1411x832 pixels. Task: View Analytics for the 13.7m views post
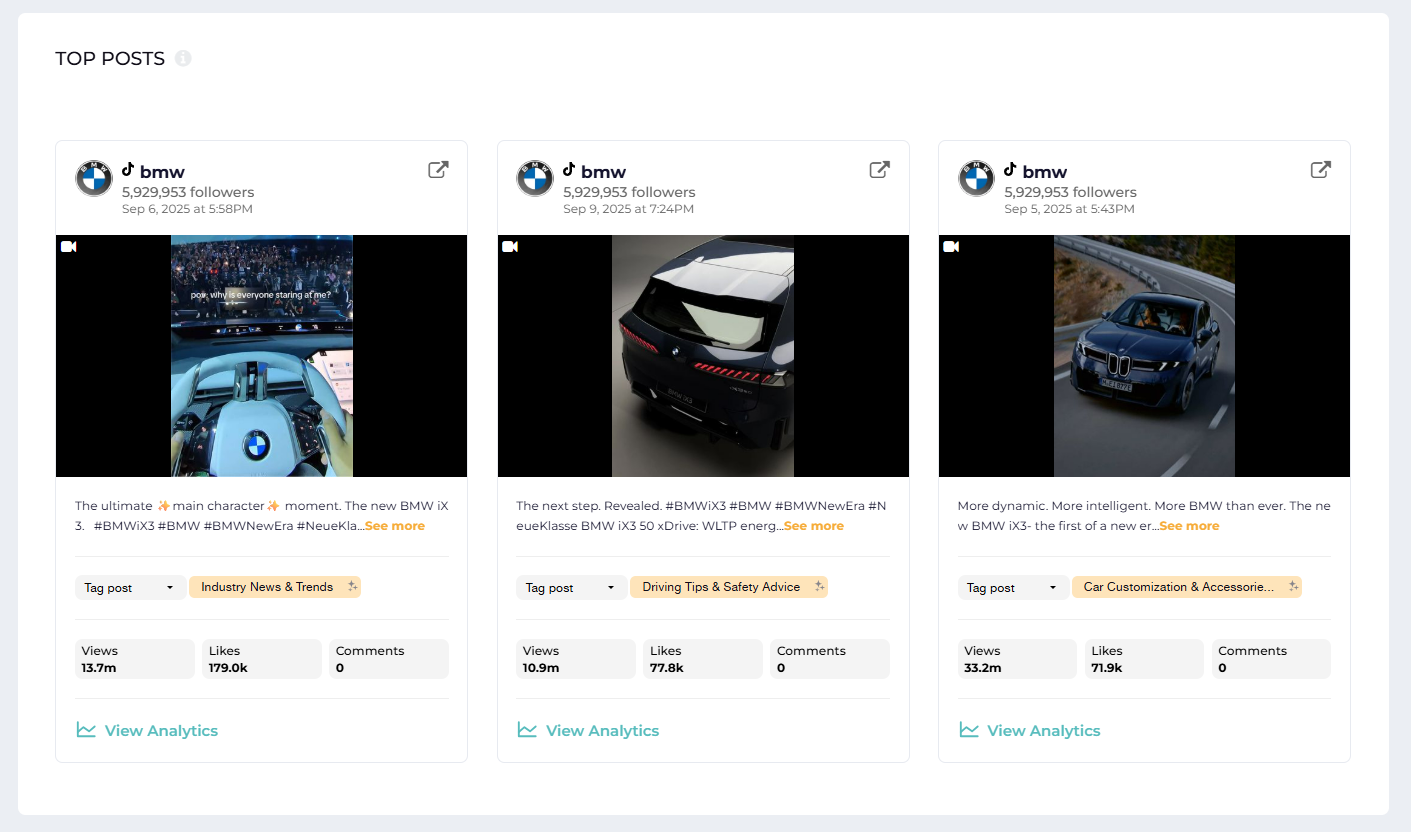(148, 731)
